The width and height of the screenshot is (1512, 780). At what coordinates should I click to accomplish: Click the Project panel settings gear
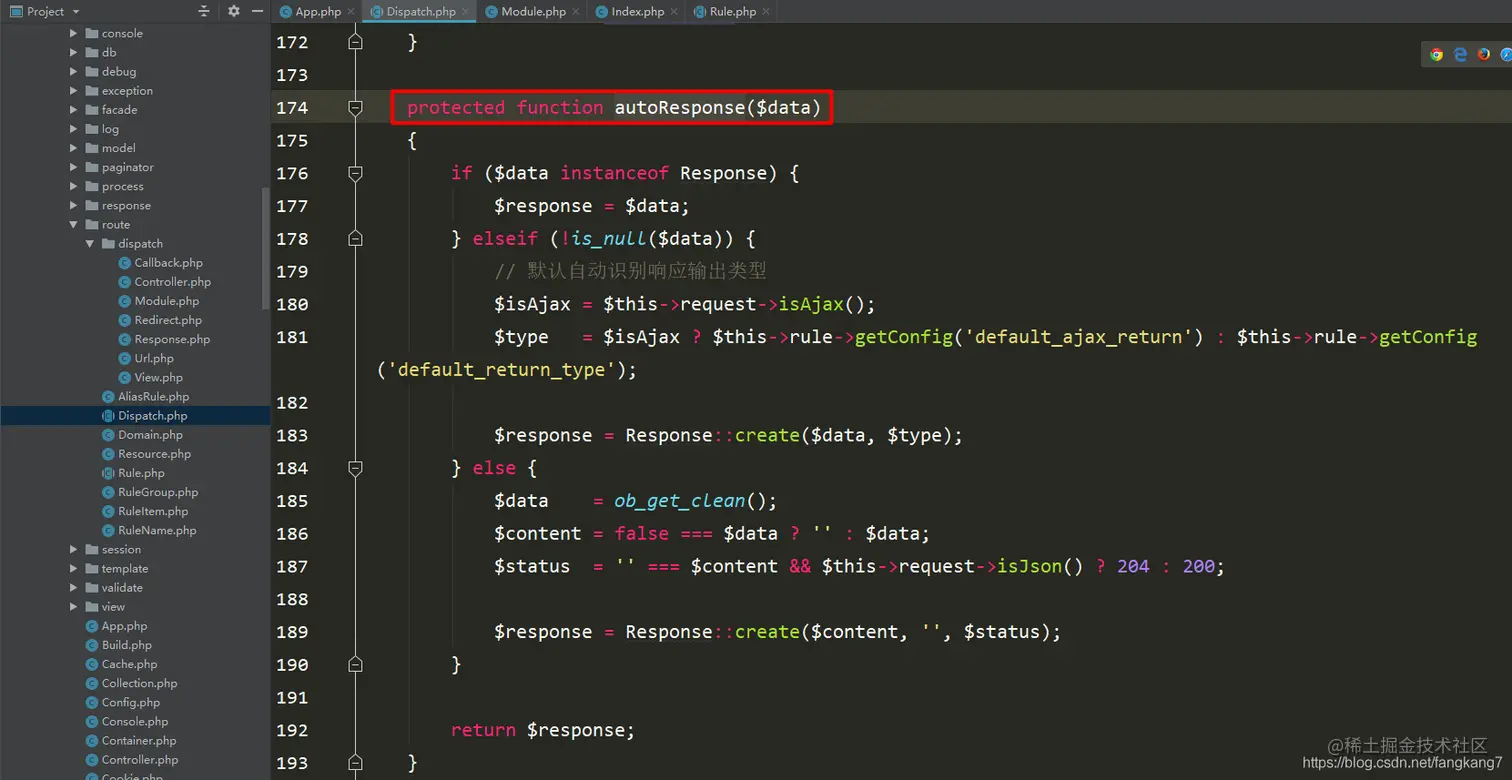click(234, 11)
